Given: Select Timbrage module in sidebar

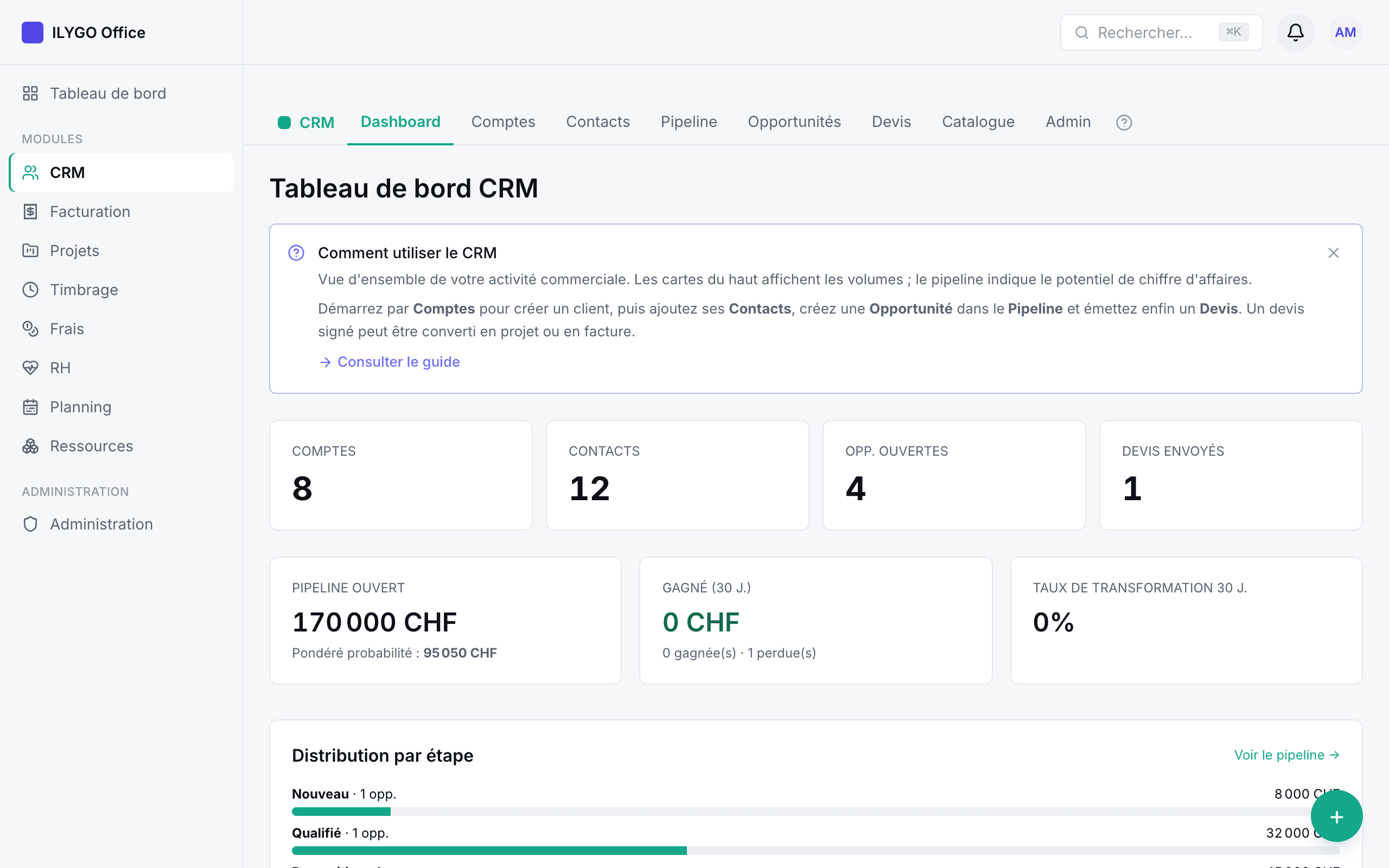Looking at the screenshot, I should click(x=121, y=289).
